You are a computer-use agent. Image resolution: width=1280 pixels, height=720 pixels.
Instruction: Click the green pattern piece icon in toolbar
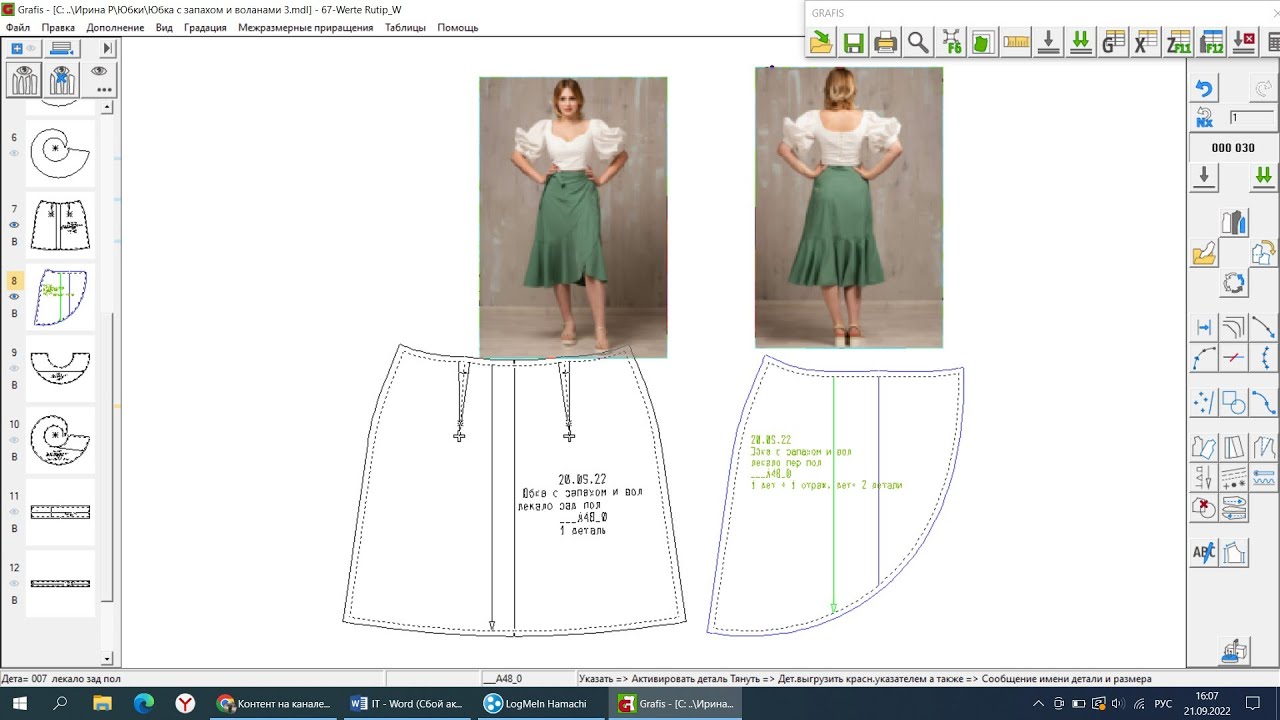tap(983, 42)
